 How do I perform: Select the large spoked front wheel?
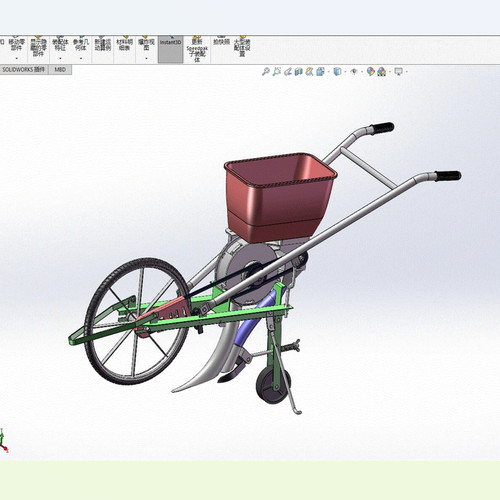(137, 321)
